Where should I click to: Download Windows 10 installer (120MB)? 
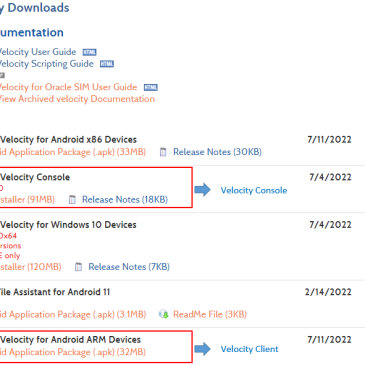tap(31, 267)
